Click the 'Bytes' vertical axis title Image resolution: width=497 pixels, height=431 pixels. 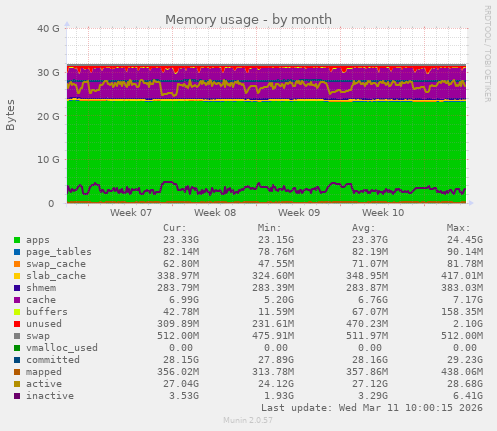pyautogui.click(x=10, y=115)
